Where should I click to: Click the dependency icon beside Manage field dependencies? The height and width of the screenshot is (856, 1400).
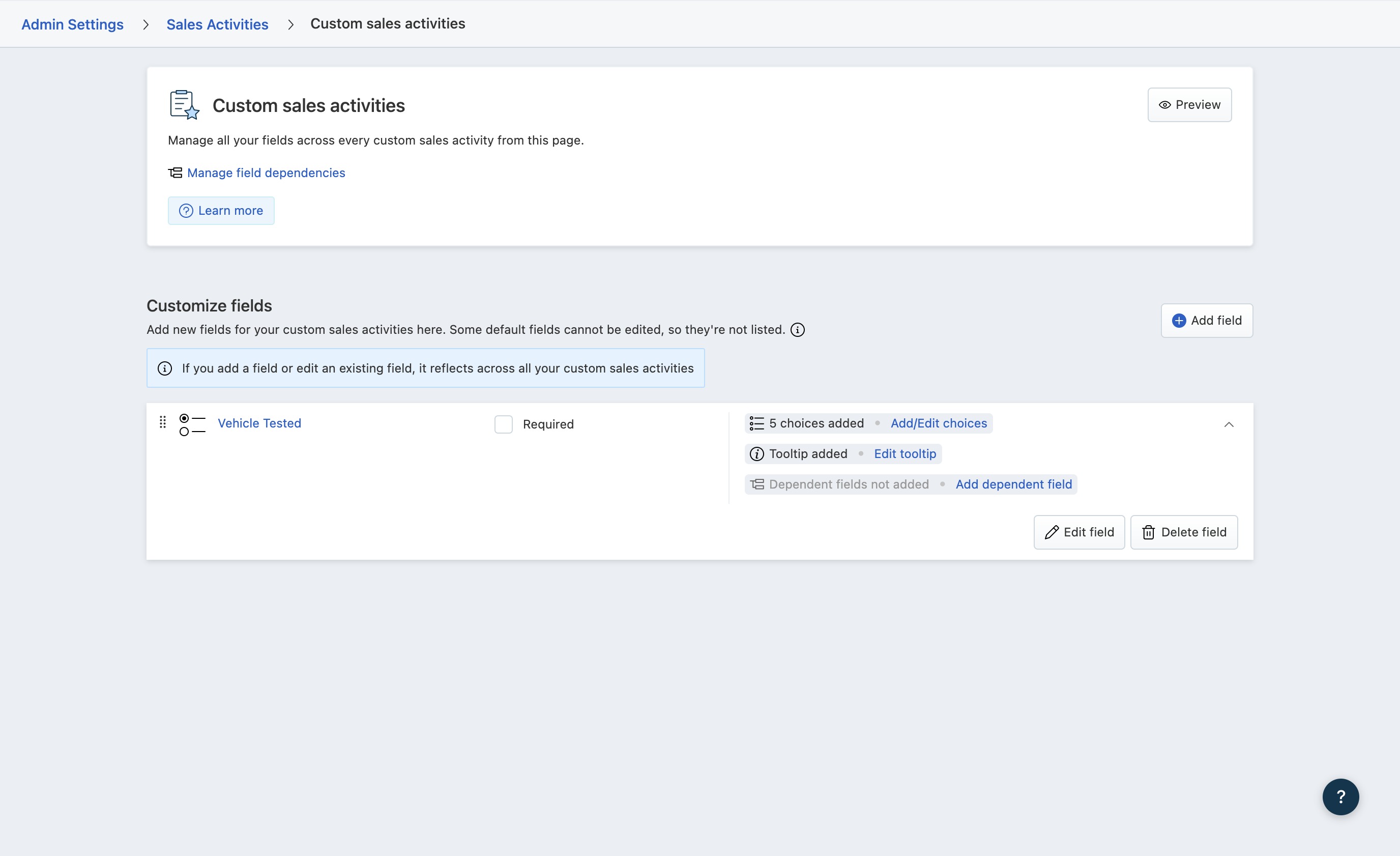point(175,173)
